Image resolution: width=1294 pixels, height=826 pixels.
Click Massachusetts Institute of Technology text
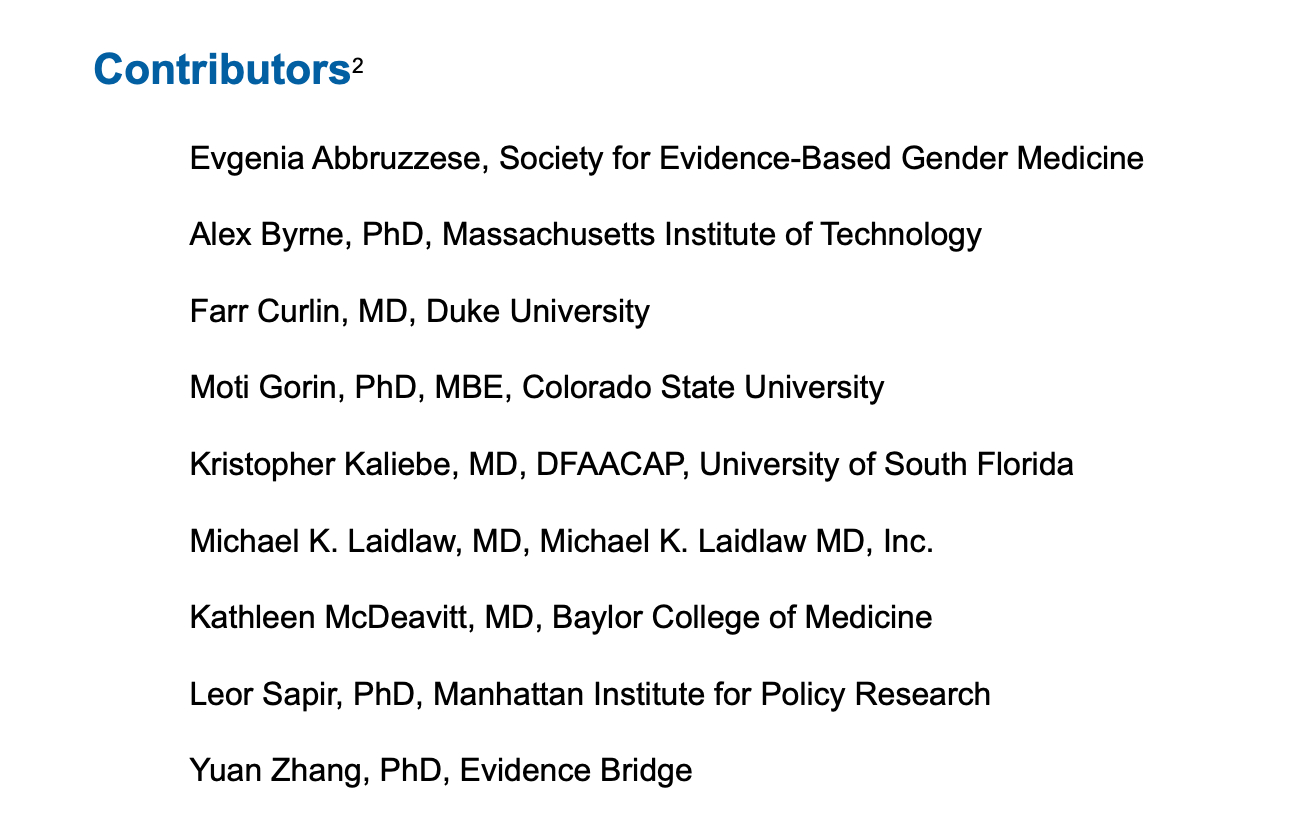click(x=711, y=234)
